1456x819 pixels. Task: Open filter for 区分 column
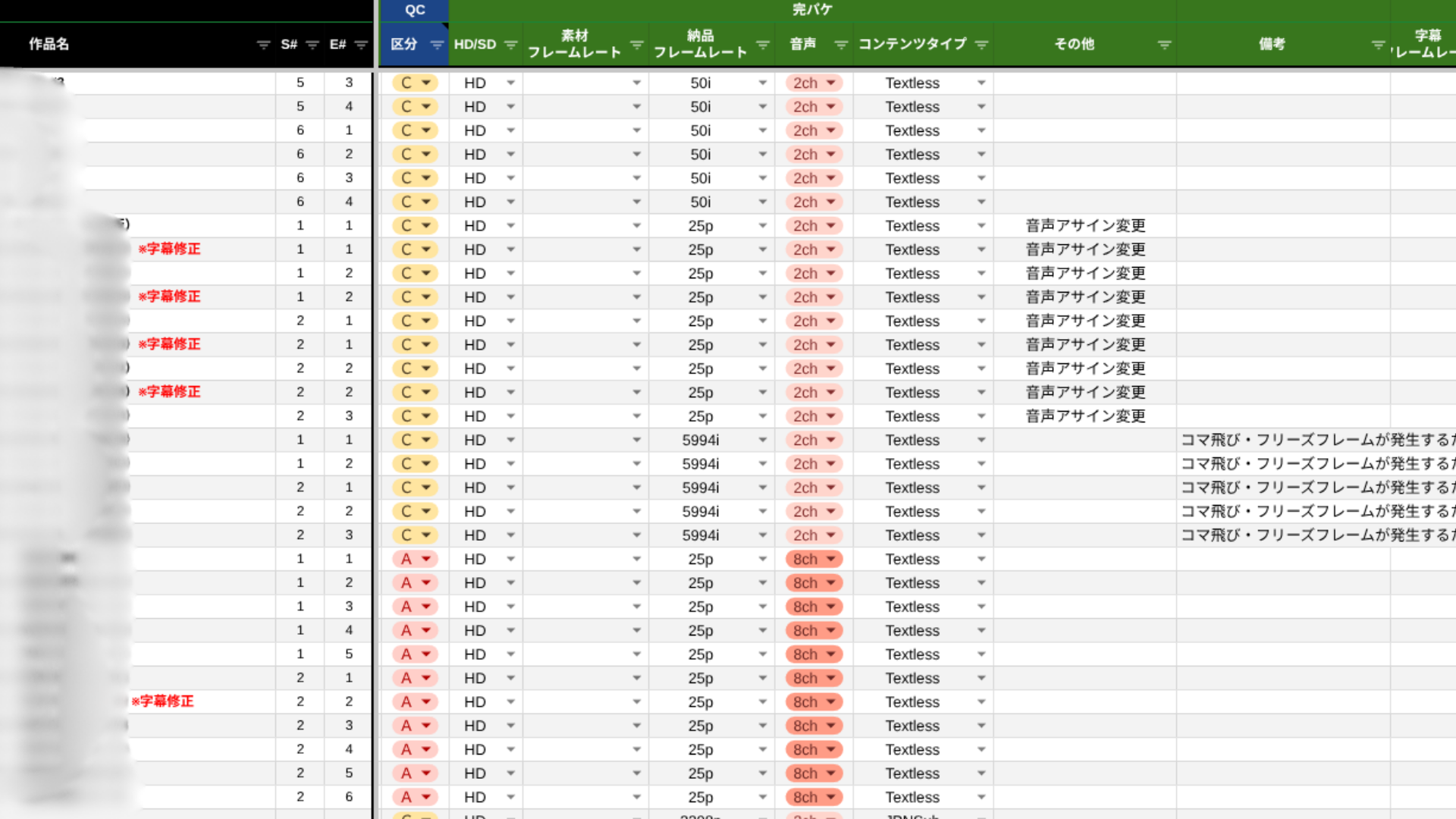437,45
